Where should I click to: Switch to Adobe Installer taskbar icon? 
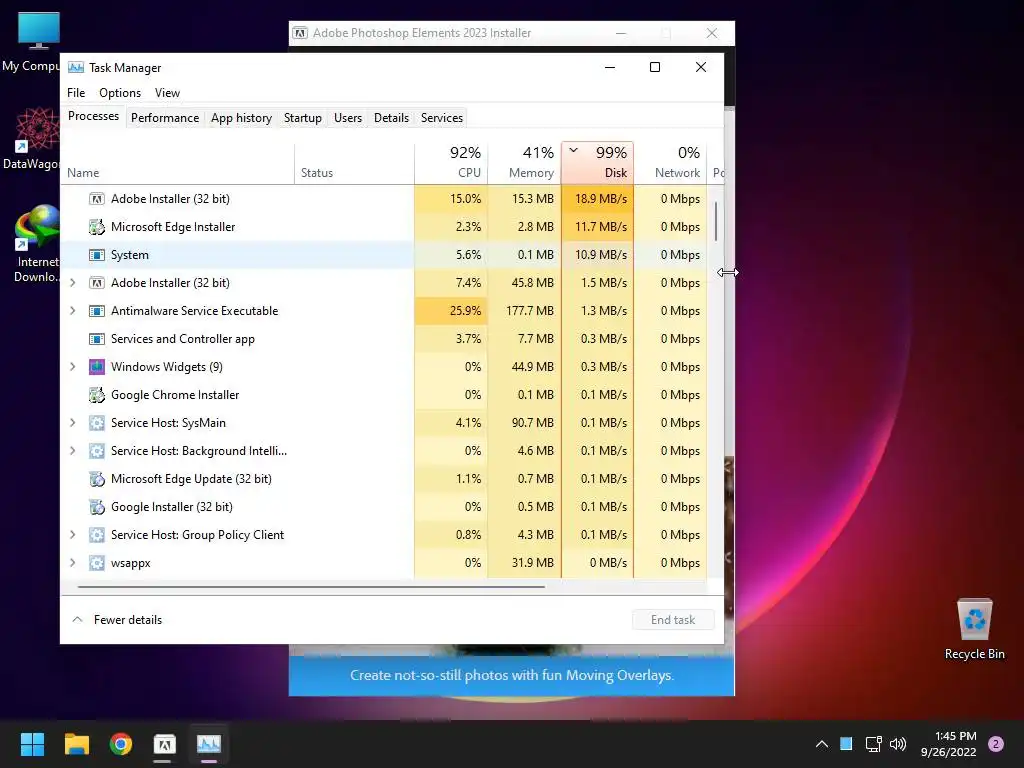point(165,744)
